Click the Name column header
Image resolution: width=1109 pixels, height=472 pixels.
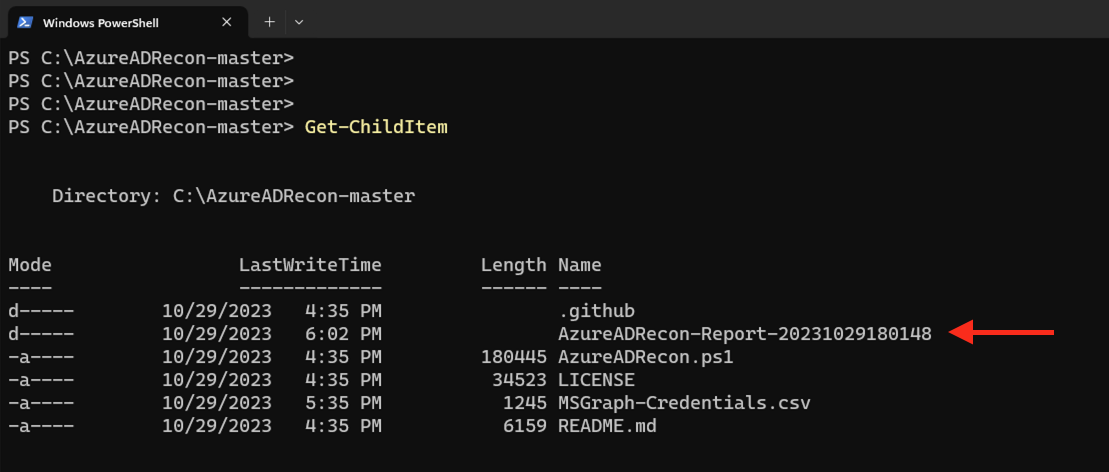tap(579, 265)
